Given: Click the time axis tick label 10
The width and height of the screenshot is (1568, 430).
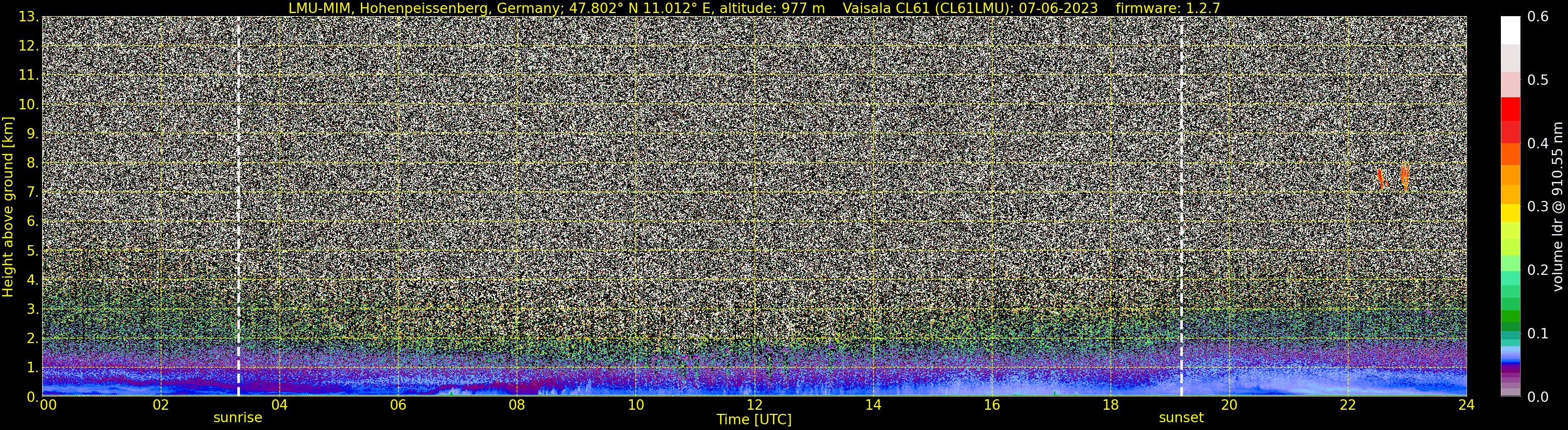Looking at the screenshot, I should tap(635, 405).
